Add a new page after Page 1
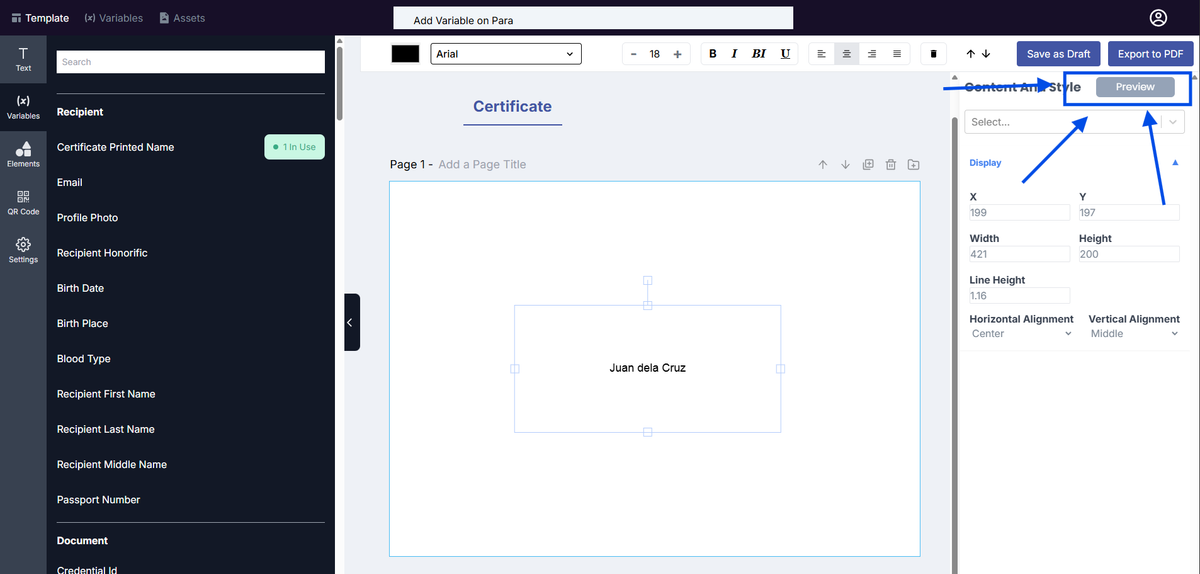Viewport: 1200px width, 574px height. pyautogui.click(x=914, y=165)
